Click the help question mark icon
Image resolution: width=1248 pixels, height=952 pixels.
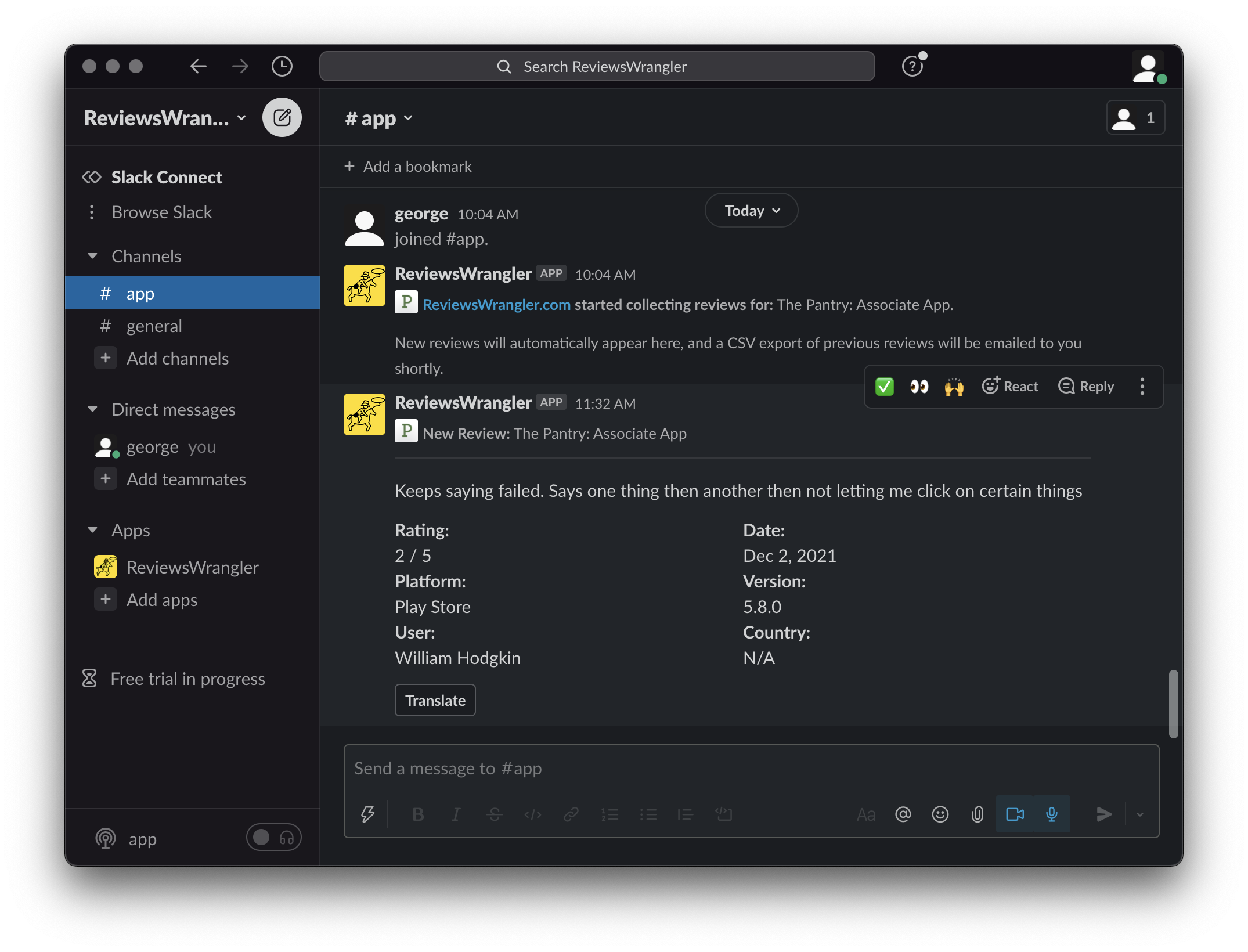[x=912, y=66]
